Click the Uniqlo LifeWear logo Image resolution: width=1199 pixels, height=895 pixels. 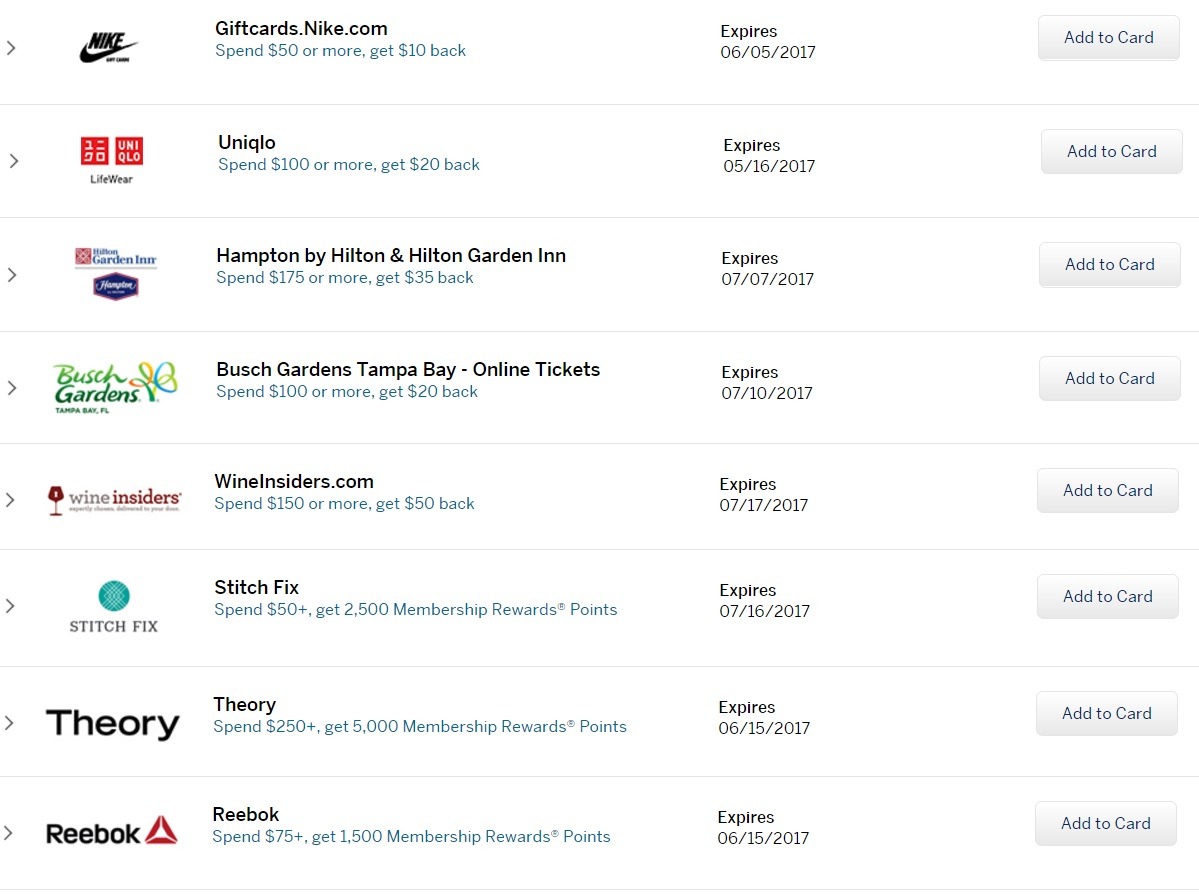(x=112, y=161)
